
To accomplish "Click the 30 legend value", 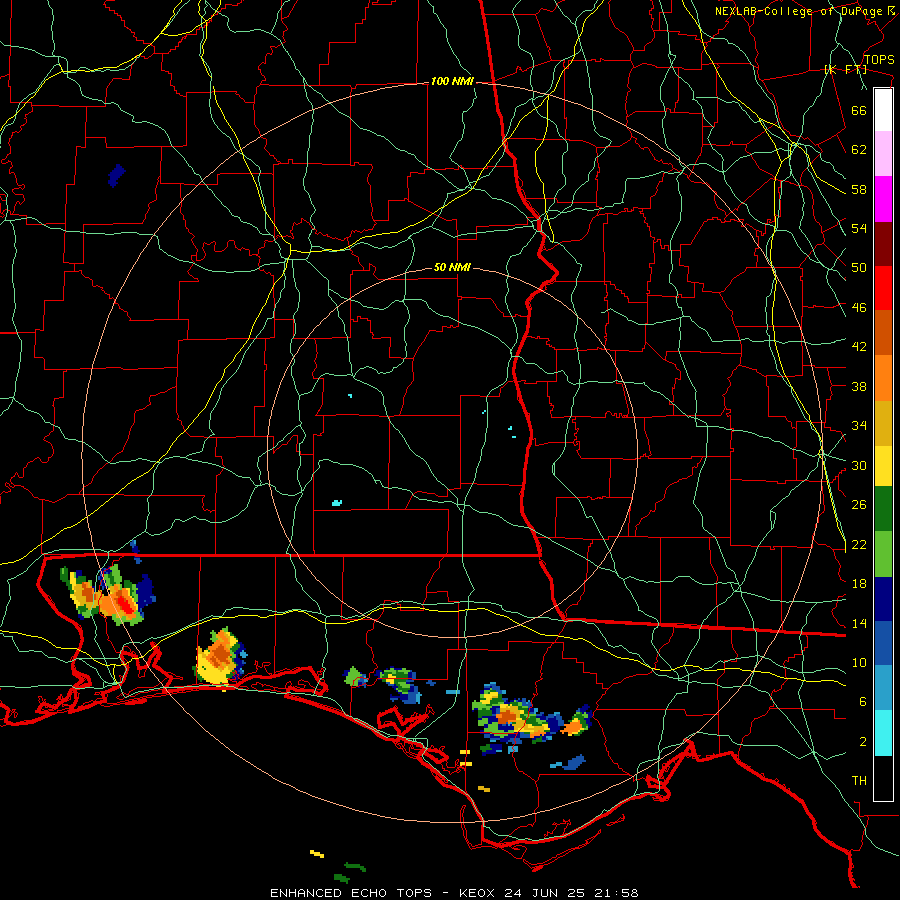I will tap(859, 465).
